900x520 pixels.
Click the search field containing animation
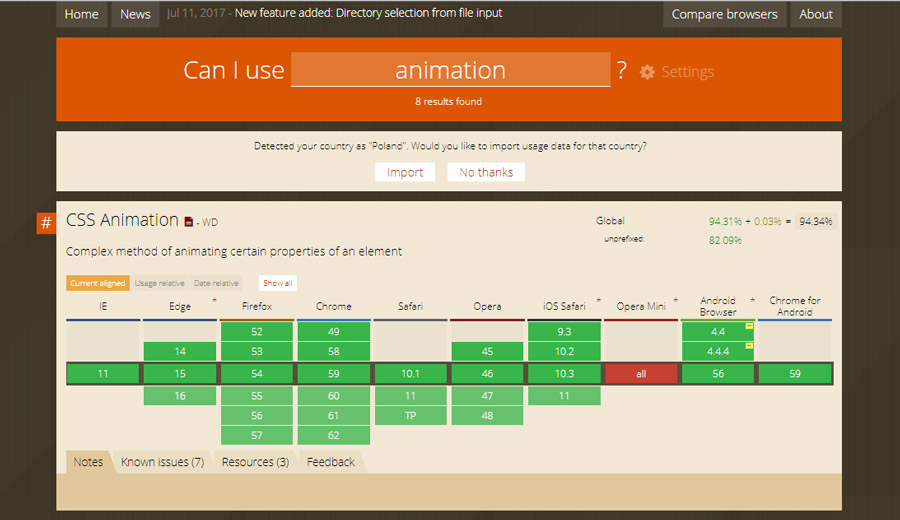pos(451,69)
